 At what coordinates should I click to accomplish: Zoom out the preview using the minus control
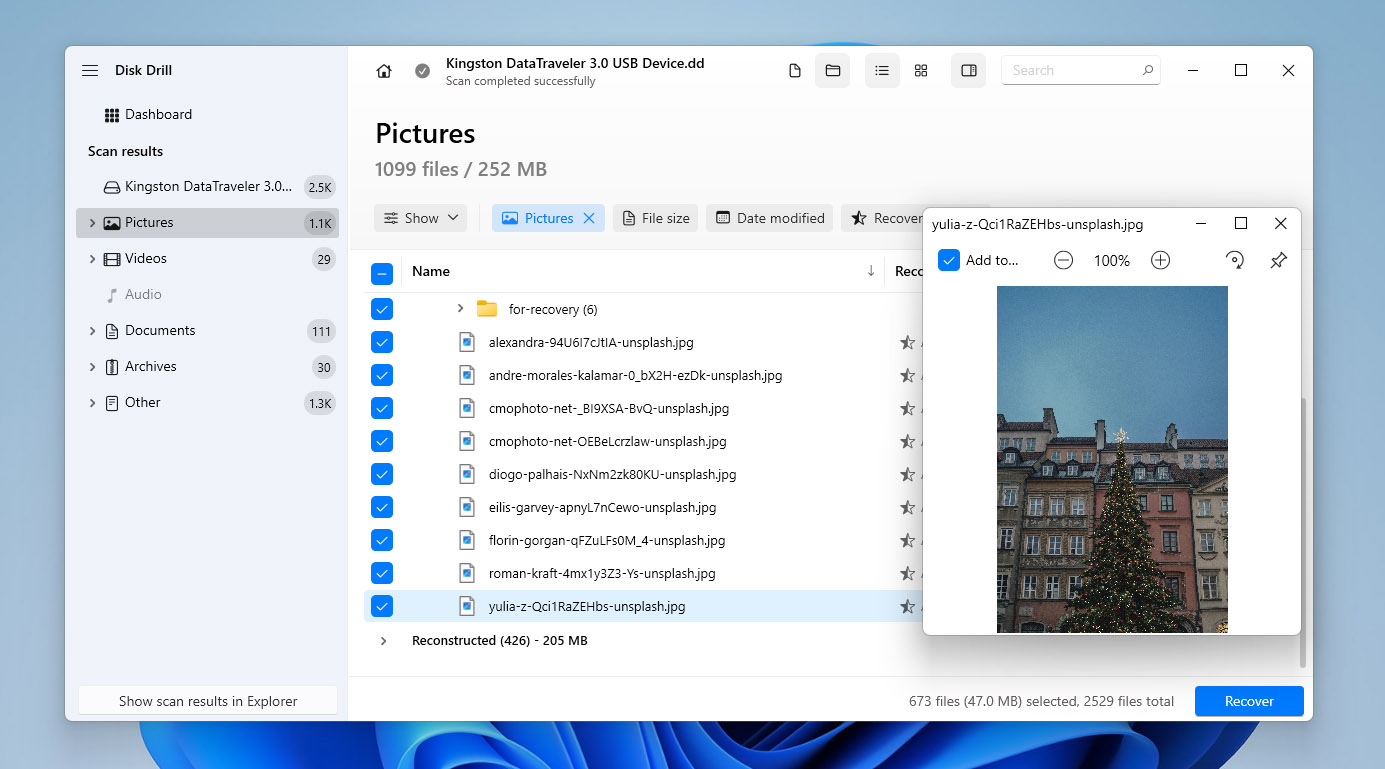1063,260
